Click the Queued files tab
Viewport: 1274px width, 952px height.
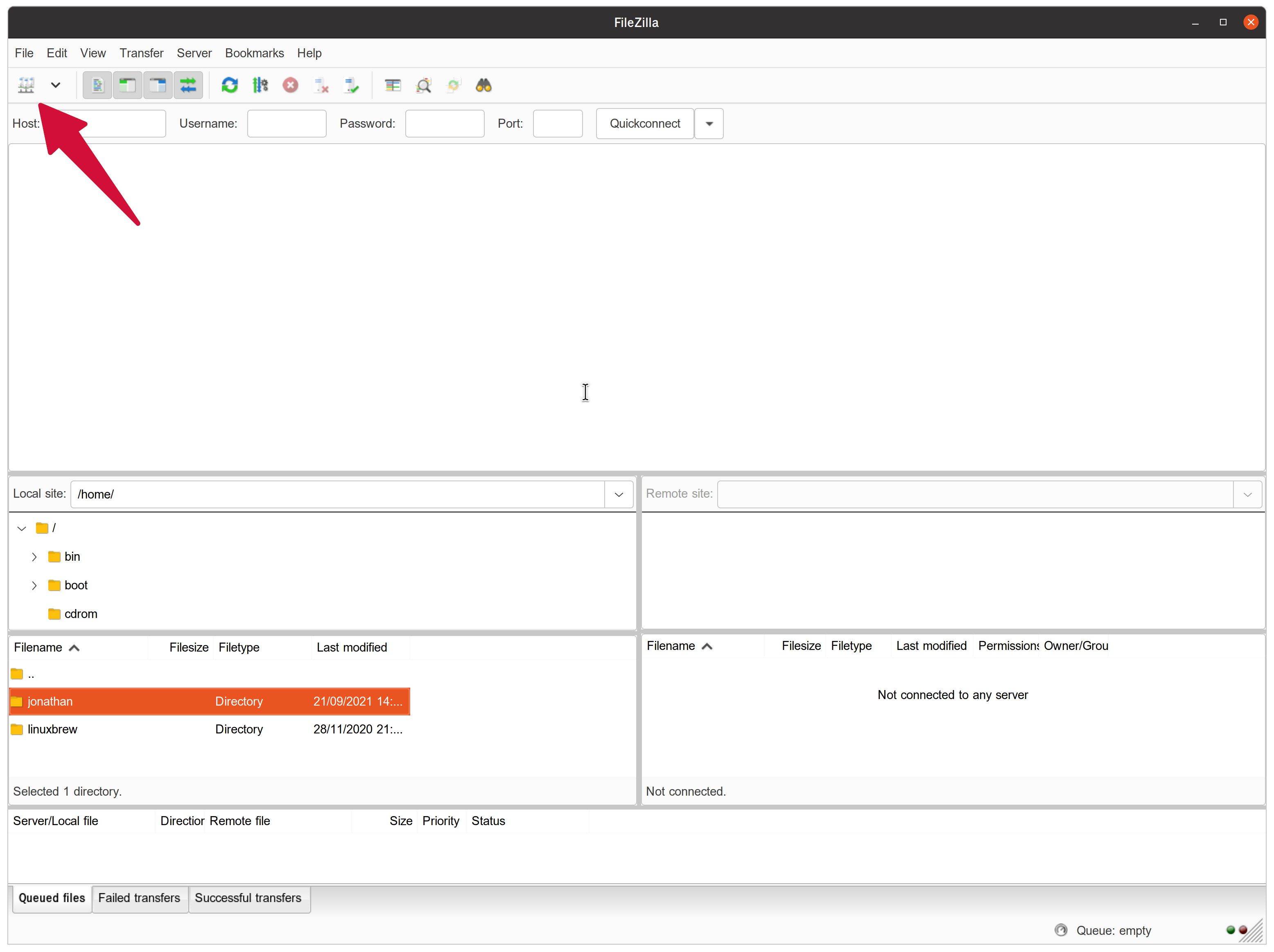51,898
